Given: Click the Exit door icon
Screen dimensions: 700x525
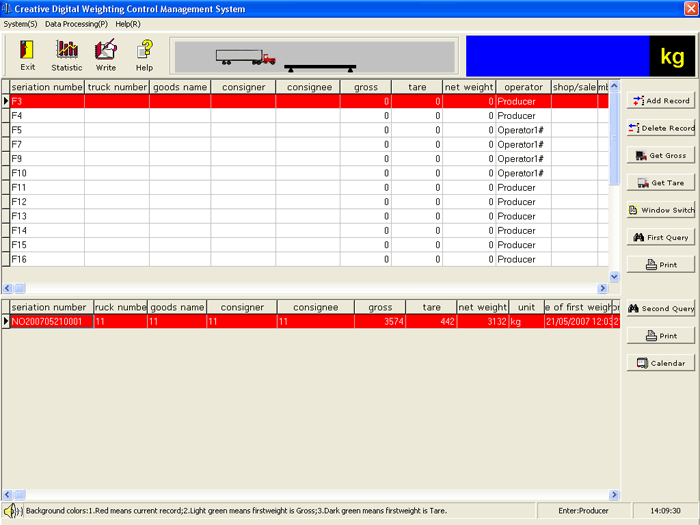Looking at the screenshot, I should coord(27,50).
